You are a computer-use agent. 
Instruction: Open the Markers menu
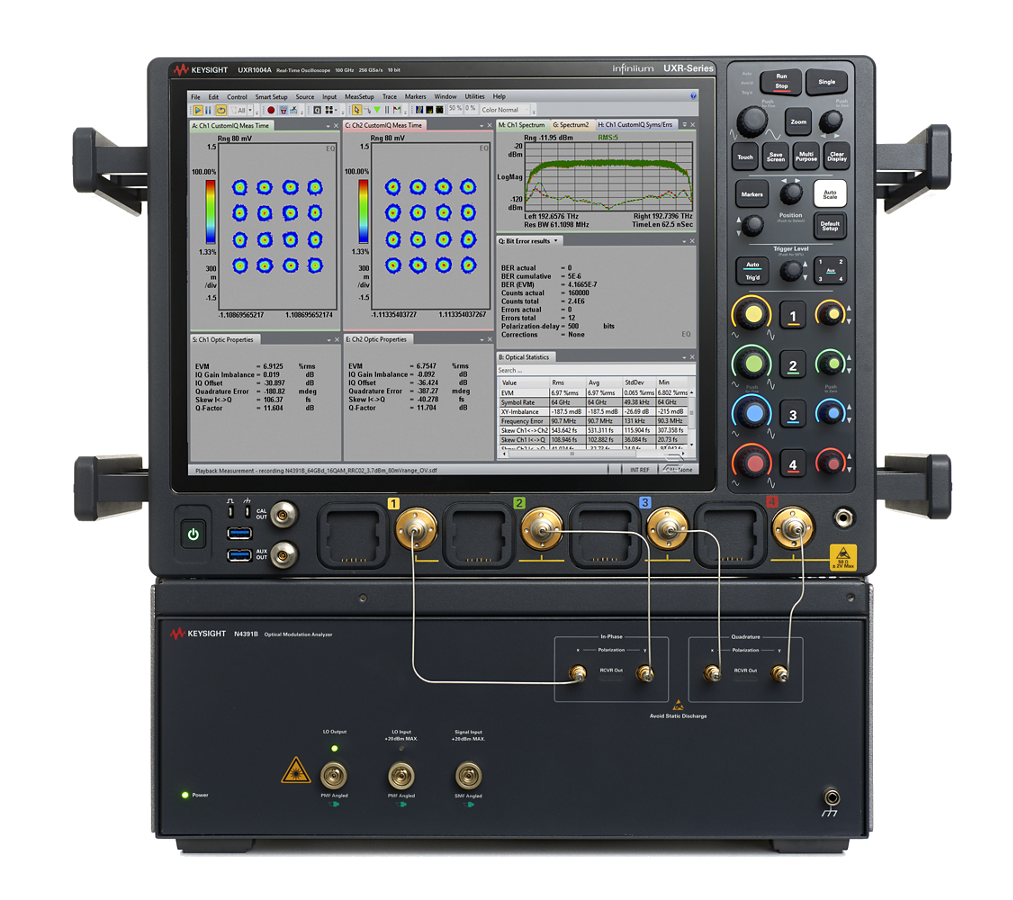tap(415, 97)
